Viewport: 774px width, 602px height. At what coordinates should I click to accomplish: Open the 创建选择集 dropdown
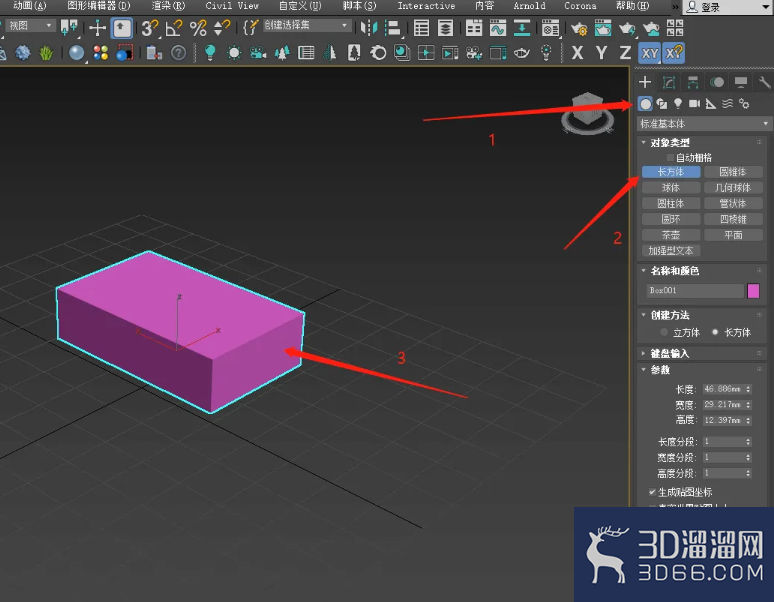point(307,25)
